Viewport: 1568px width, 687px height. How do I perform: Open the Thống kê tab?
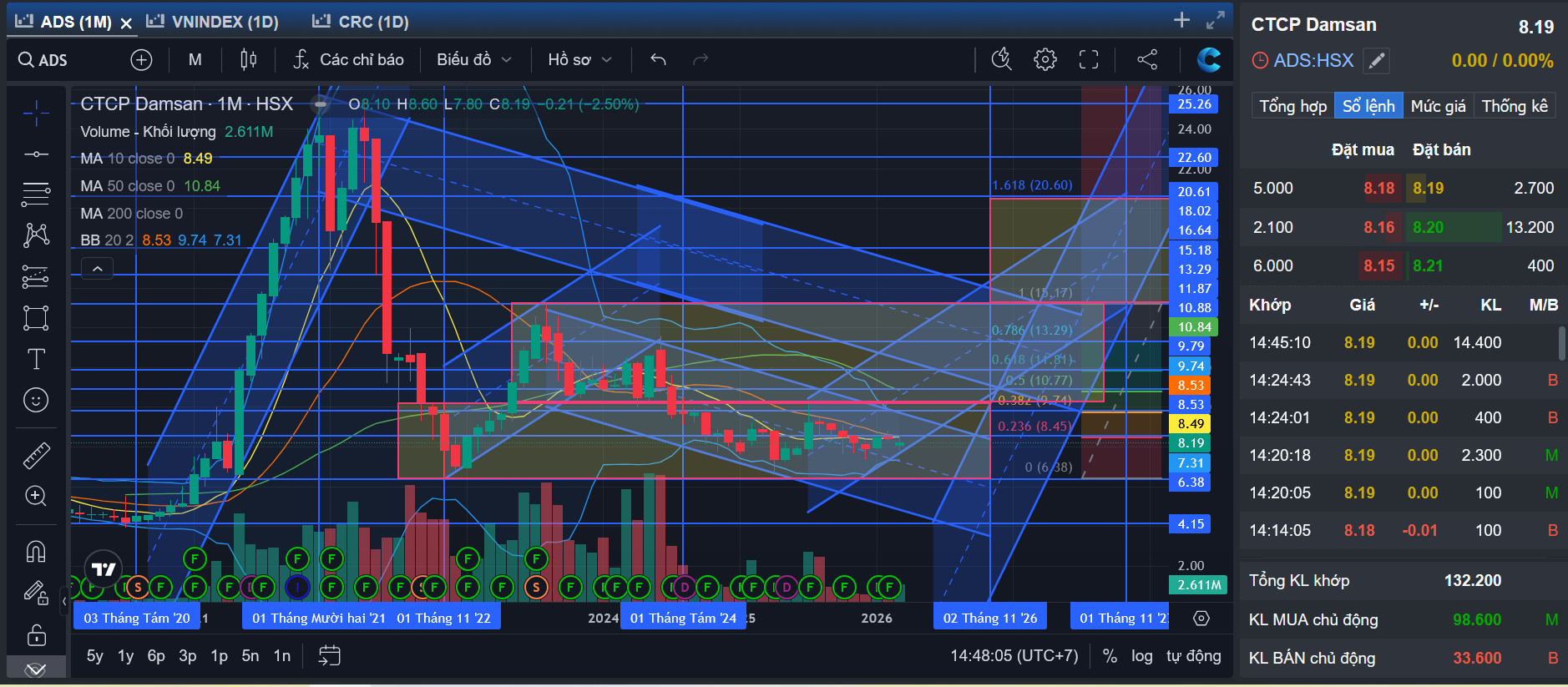pos(1515,106)
